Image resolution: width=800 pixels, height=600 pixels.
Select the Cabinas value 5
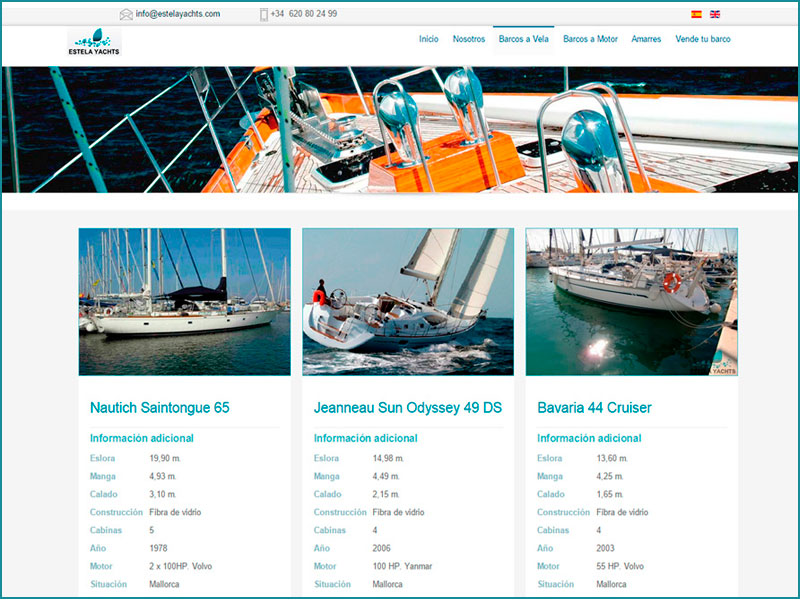point(152,530)
